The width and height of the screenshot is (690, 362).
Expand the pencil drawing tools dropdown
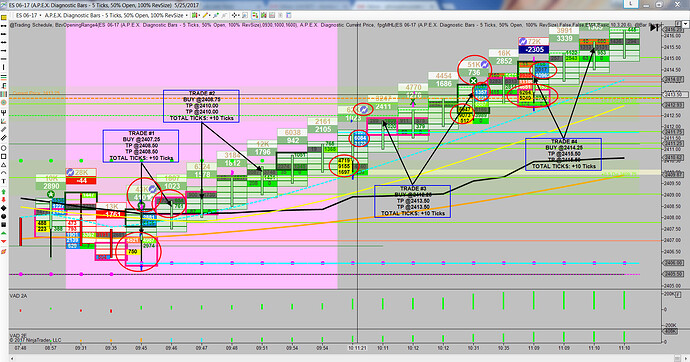click(210, 15)
